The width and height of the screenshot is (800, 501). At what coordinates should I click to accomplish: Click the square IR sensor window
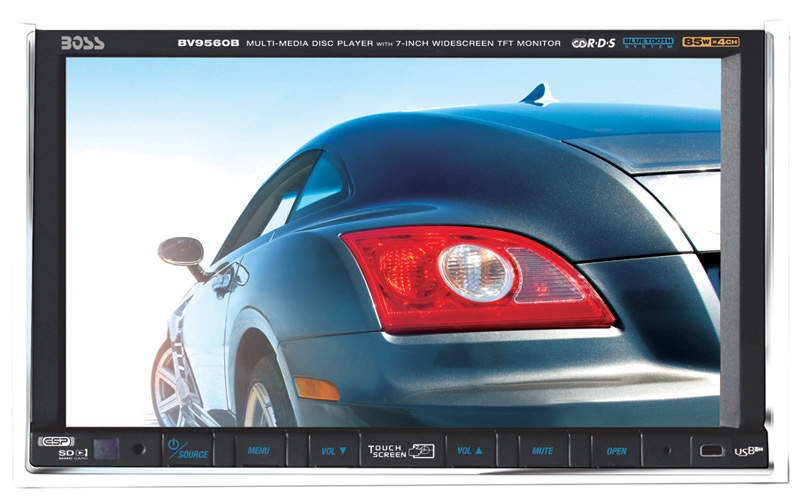click(106, 449)
